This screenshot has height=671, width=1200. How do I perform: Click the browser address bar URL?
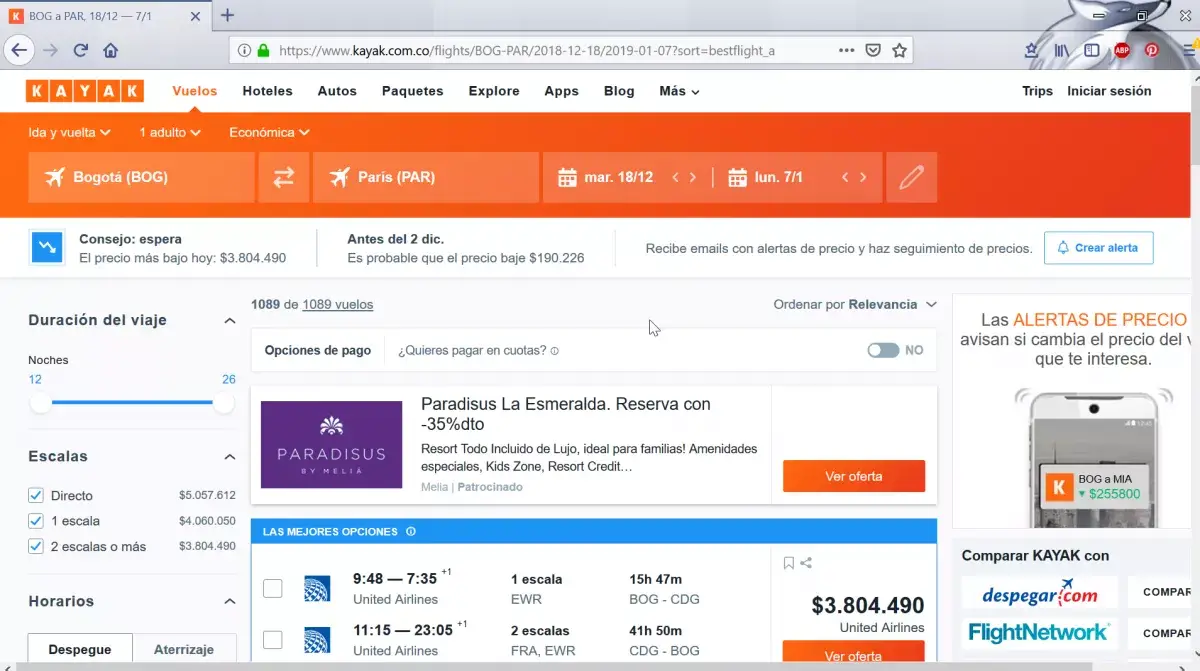(527, 50)
